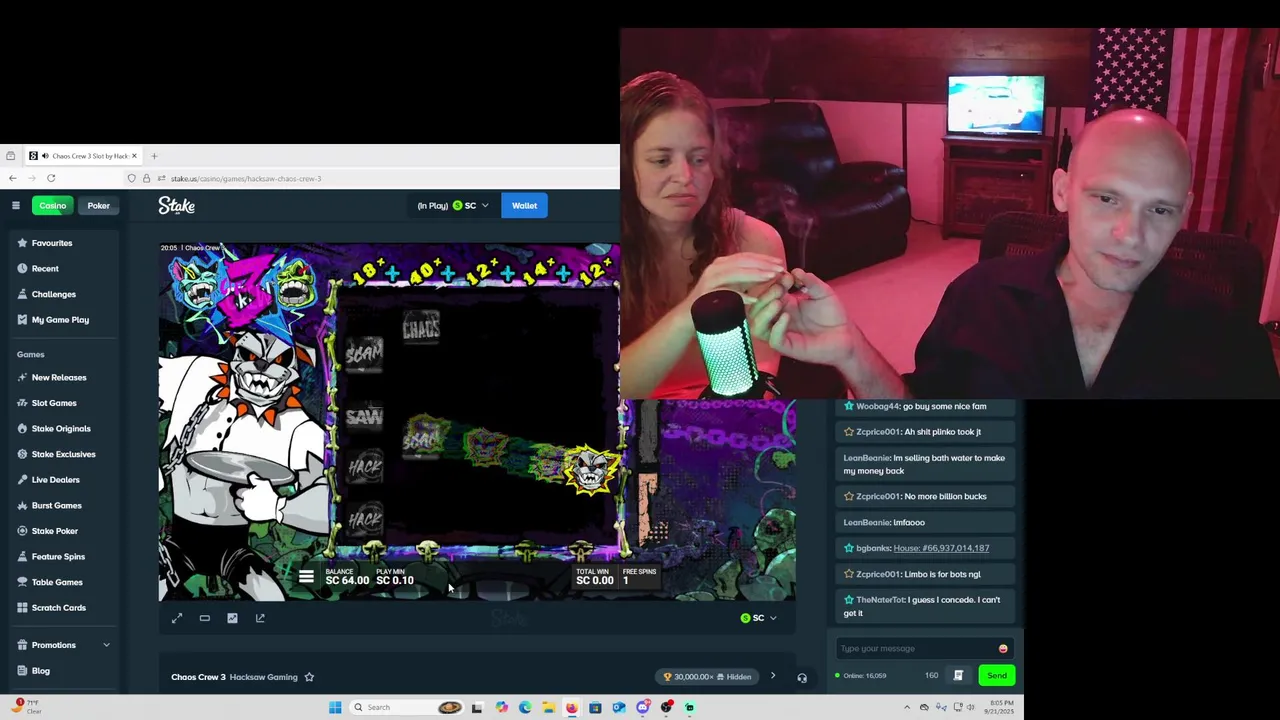Open the Windows Start menu
The width and height of the screenshot is (1280, 720).
[x=335, y=707]
